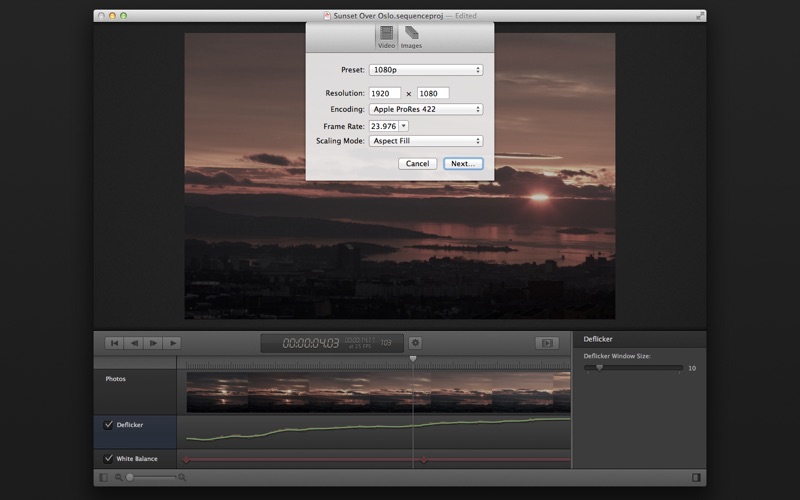Open the Scaling Mode Aspect Fill dropdown

click(426, 142)
